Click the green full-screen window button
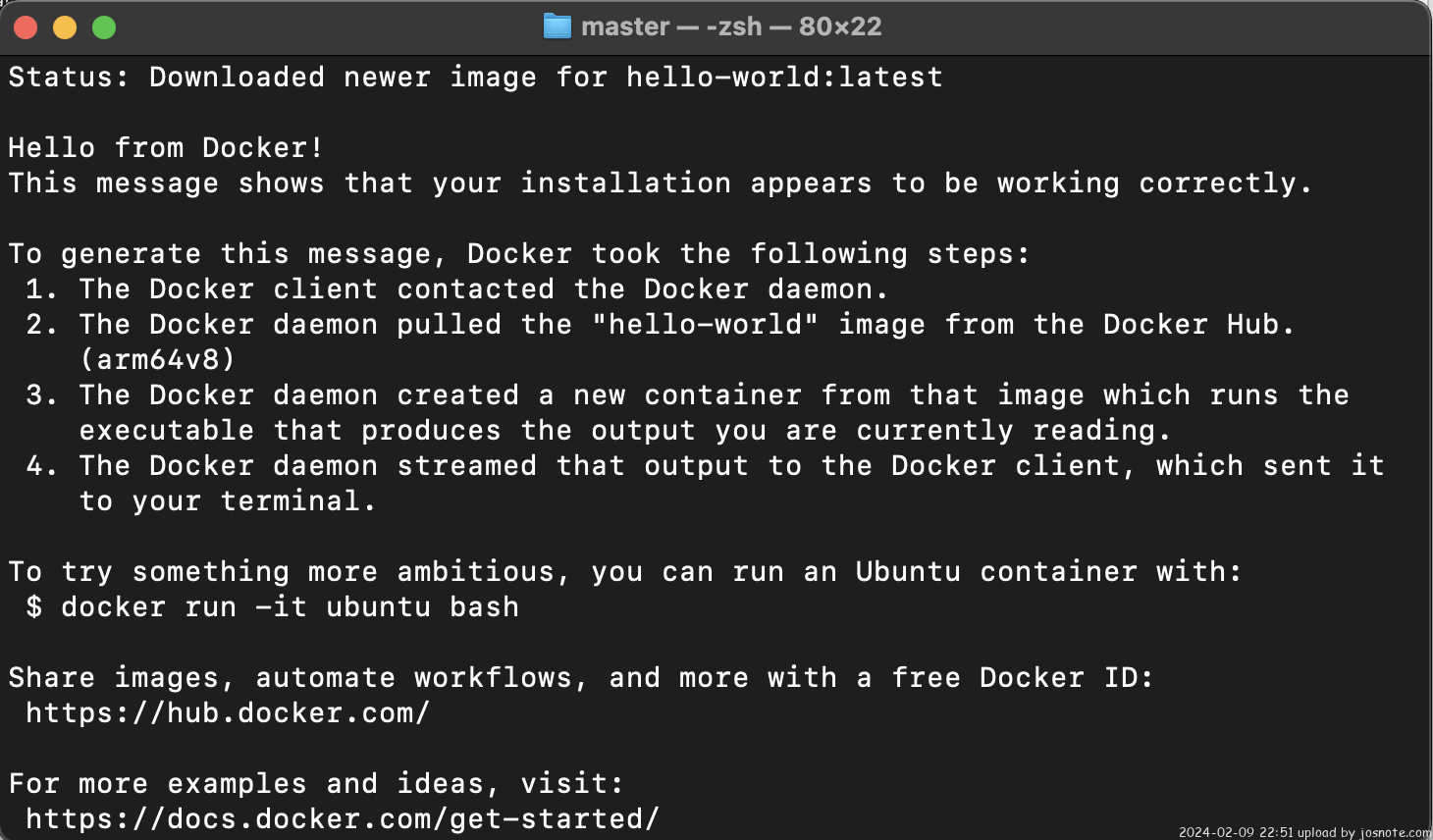The image size is (1433, 840). coord(104,27)
